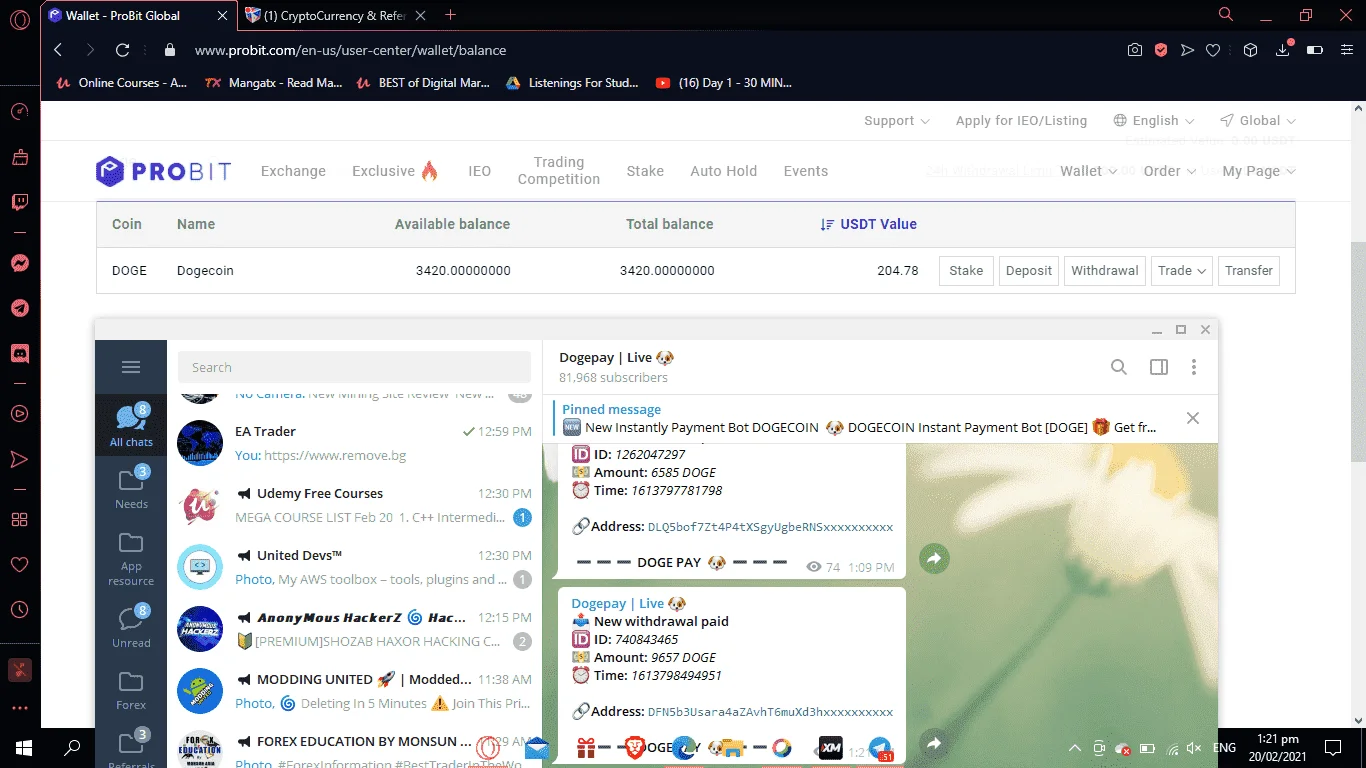Open the Events page
This screenshot has height=768, width=1366.
tap(806, 171)
